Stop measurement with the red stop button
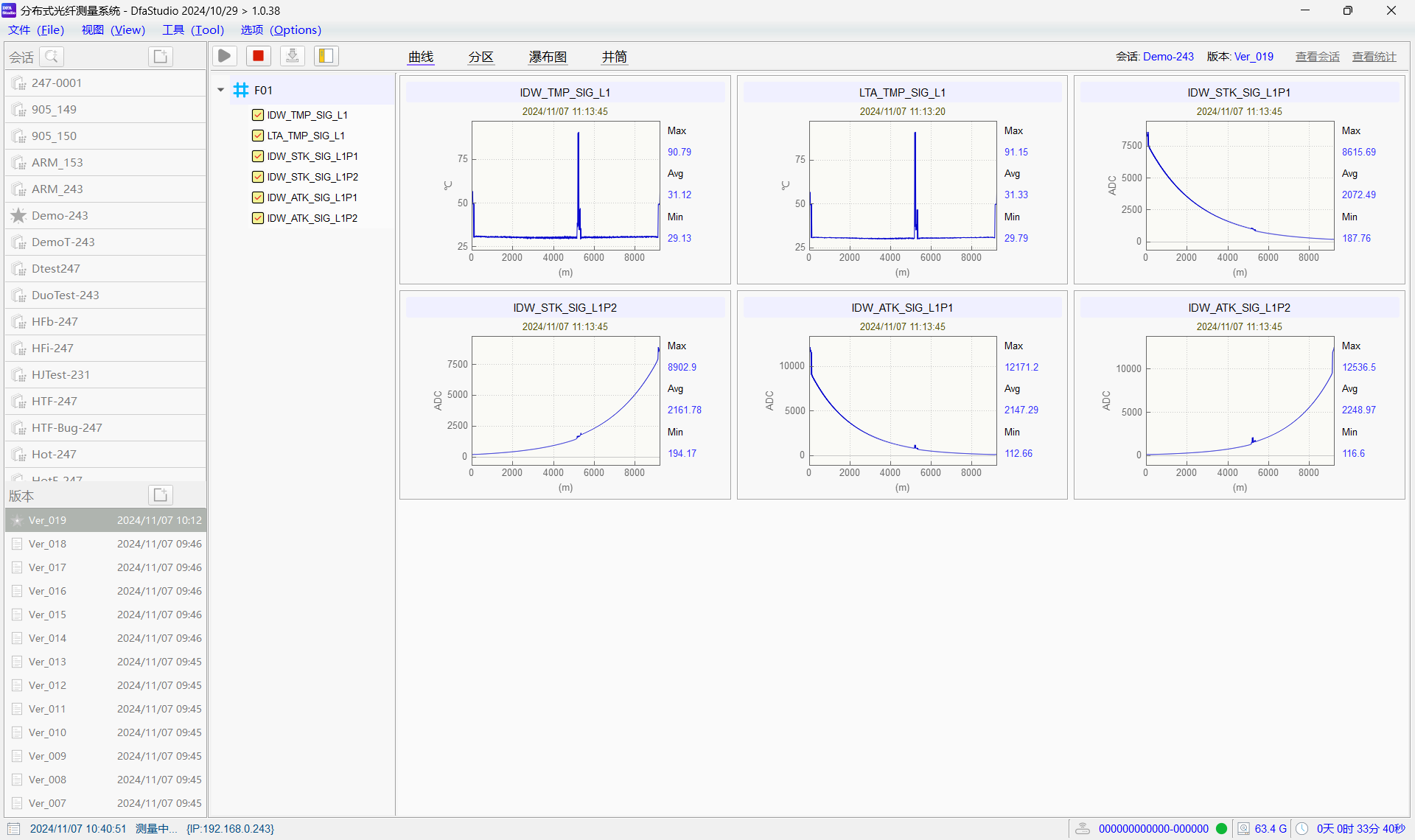The width and height of the screenshot is (1415, 840). pyautogui.click(x=258, y=56)
